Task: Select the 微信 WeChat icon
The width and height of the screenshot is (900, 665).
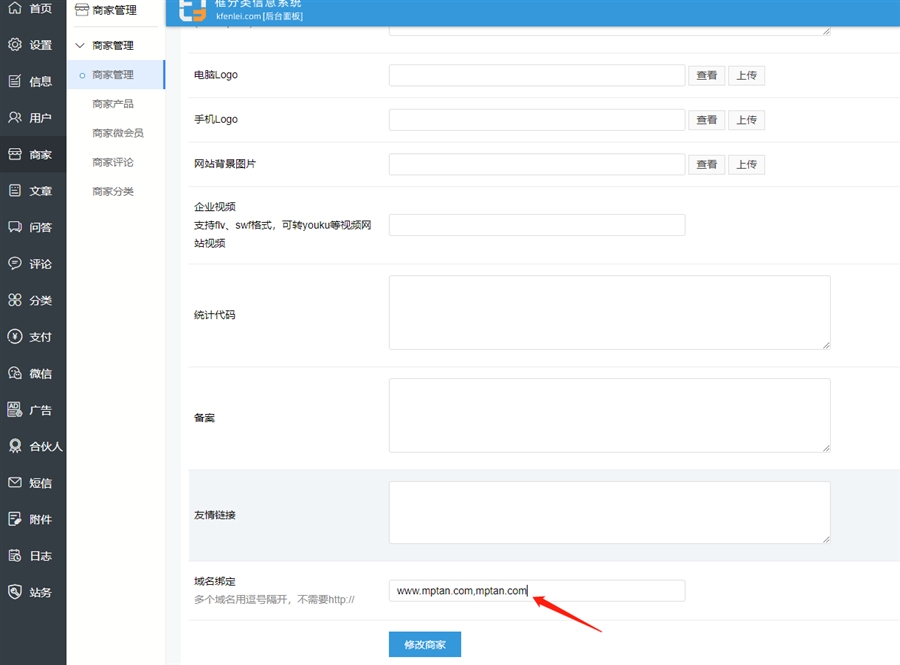Action: (x=14, y=373)
